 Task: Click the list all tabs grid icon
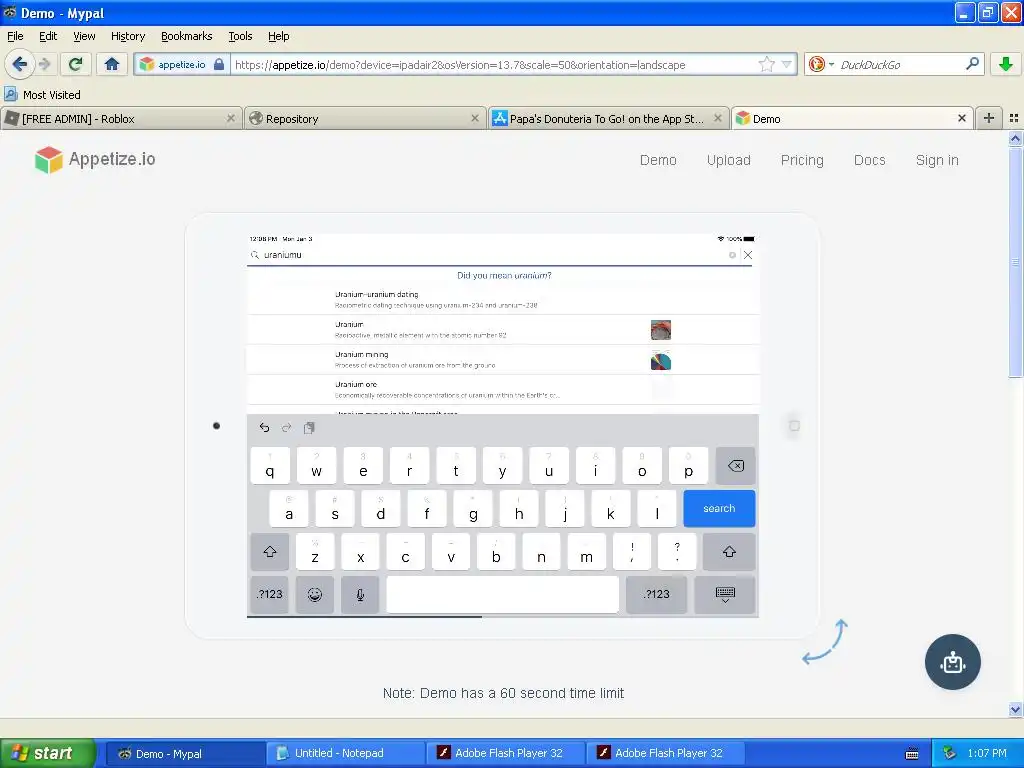click(x=1014, y=118)
